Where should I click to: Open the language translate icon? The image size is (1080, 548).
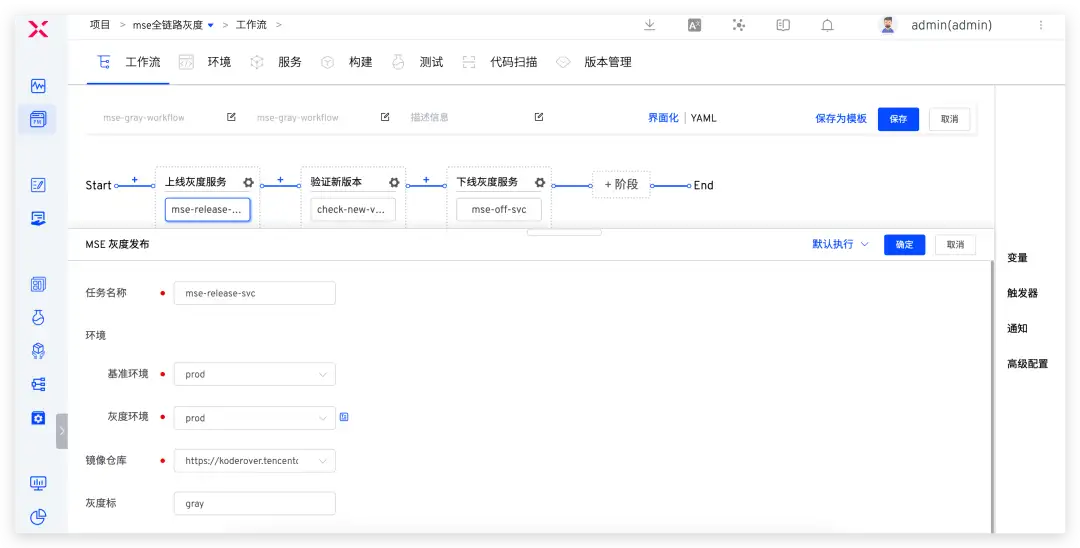point(694,25)
